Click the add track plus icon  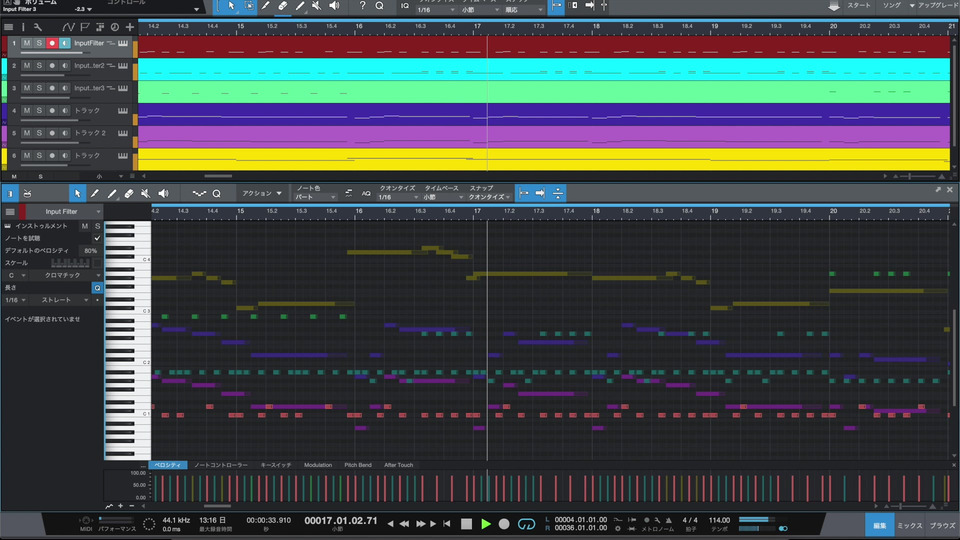click(130, 27)
